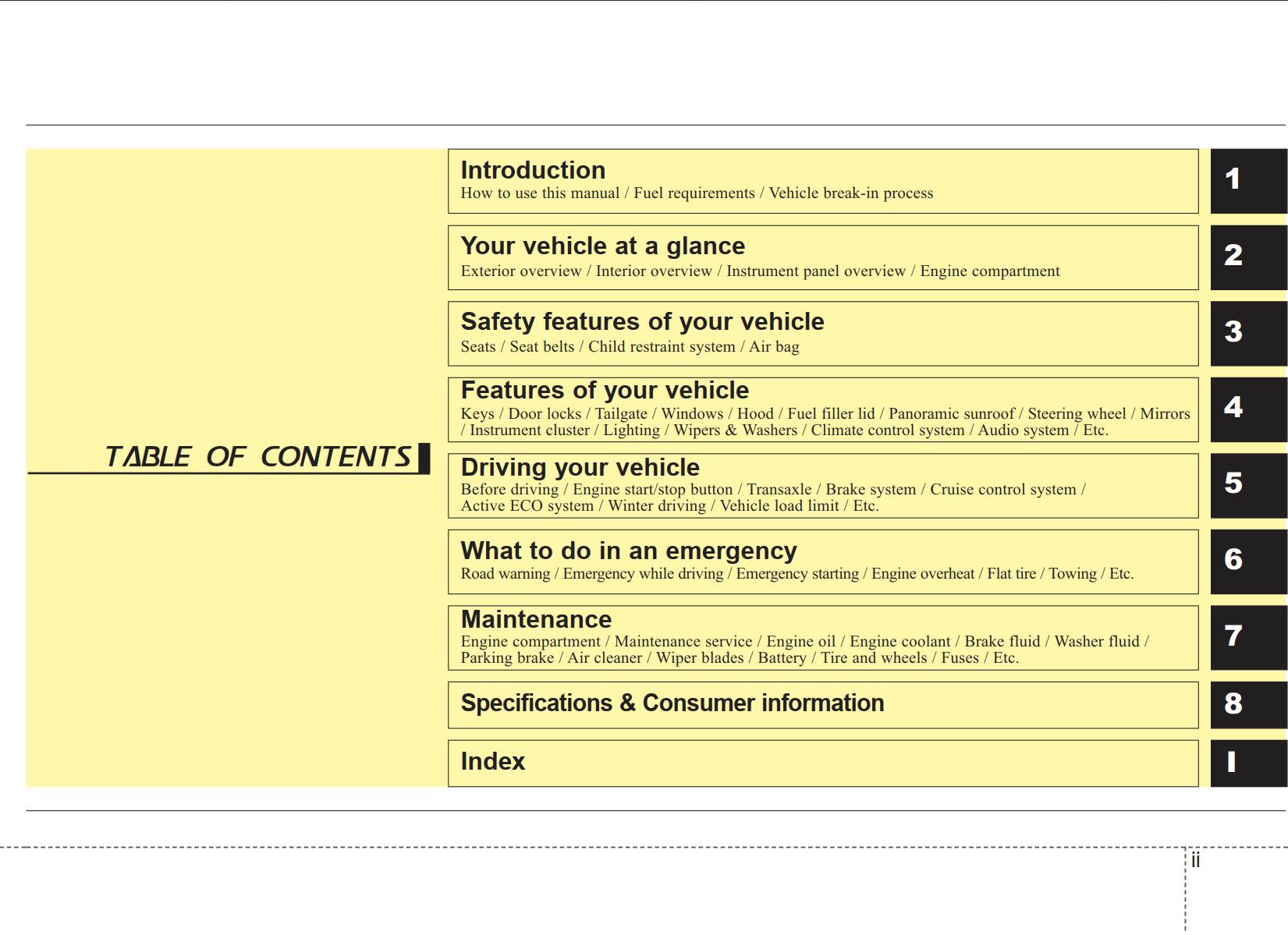Click the page number 'ii'

[1195, 860]
